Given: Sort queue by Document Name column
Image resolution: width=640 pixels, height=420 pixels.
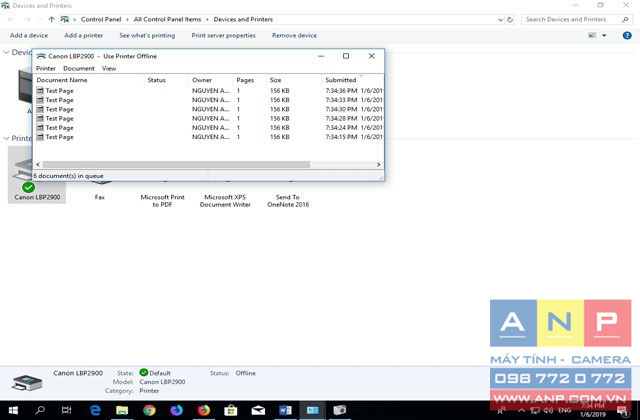Looking at the screenshot, I should click(x=90, y=80).
